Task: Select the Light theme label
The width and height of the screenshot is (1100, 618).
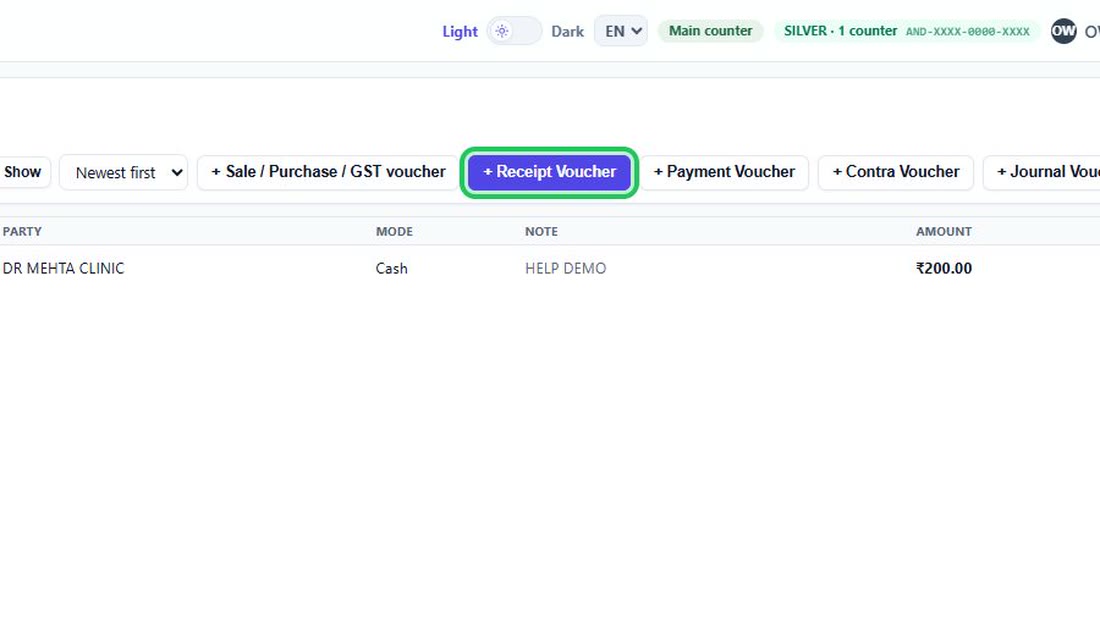Action: (460, 32)
